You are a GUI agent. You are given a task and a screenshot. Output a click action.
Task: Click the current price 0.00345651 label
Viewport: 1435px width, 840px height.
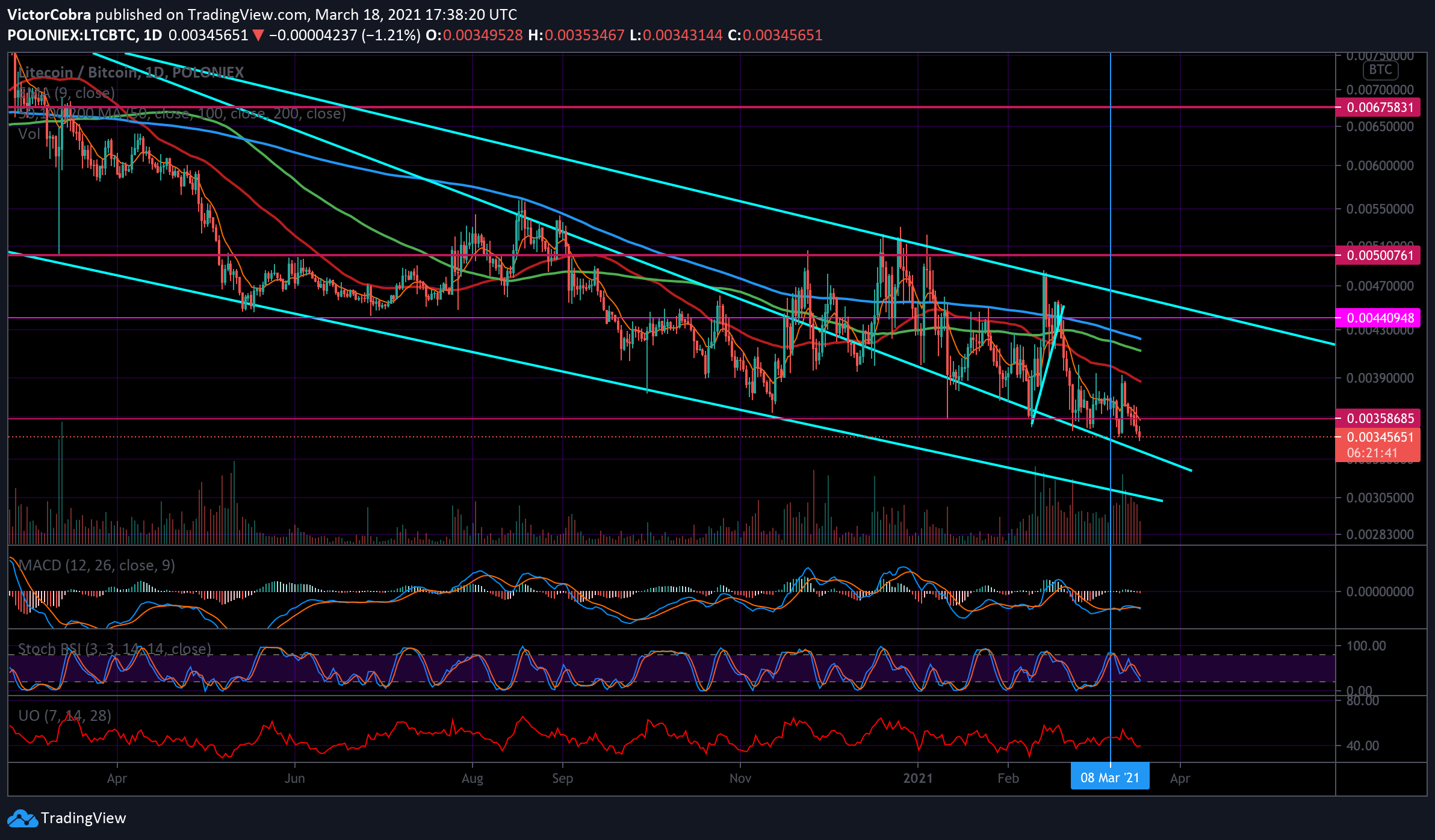(x=1380, y=437)
